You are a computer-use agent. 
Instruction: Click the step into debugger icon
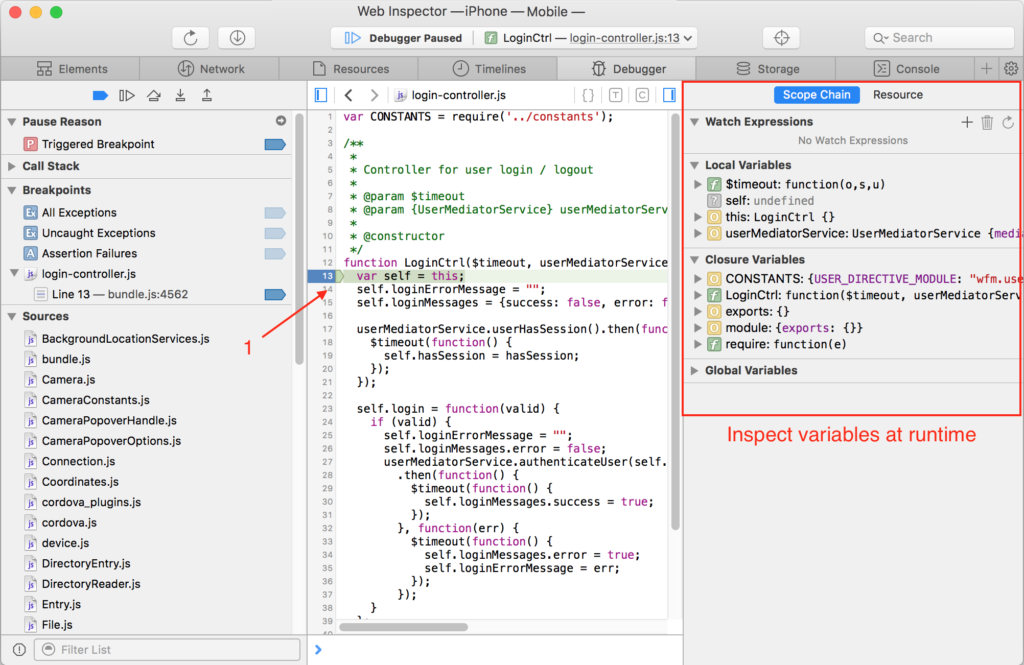180,95
